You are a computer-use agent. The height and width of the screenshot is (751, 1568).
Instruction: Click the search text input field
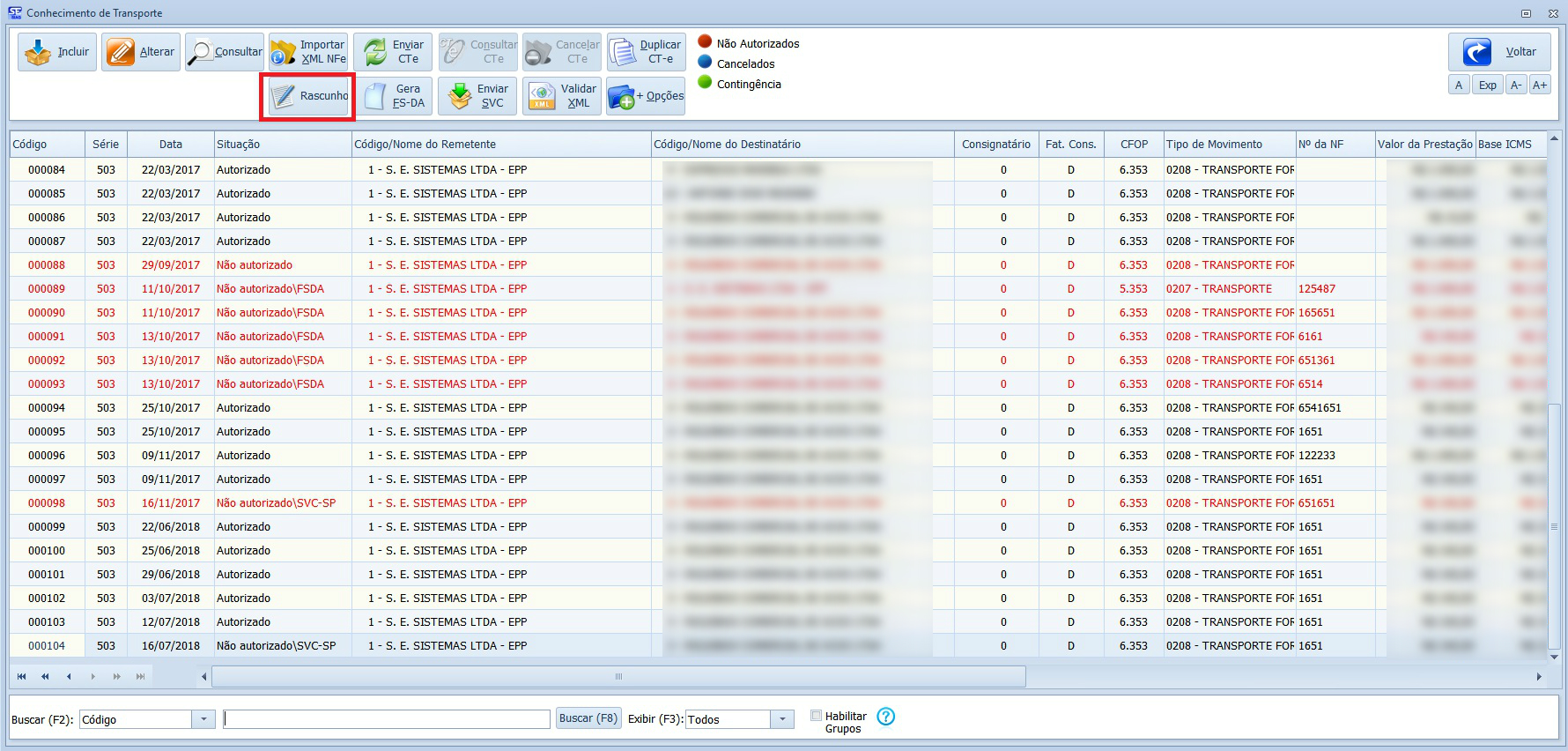[x=387, y=719]
